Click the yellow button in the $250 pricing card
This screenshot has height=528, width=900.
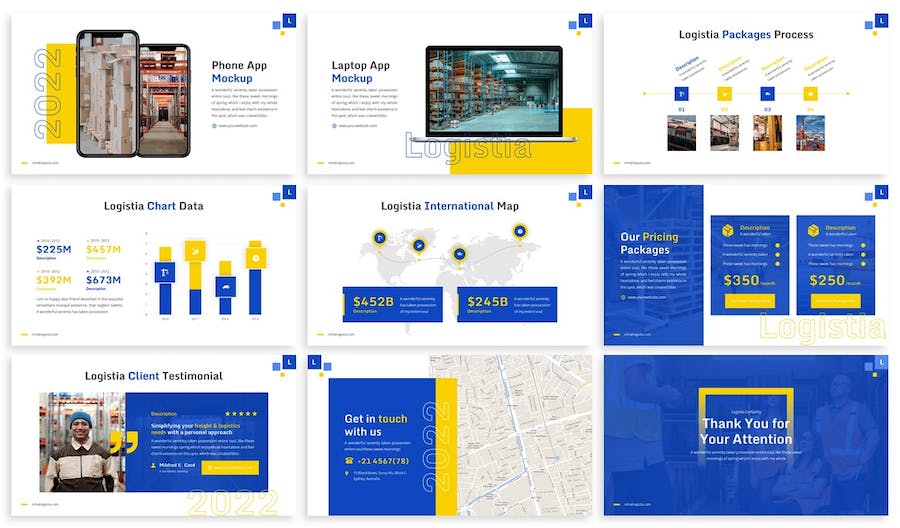(x=835, y=300)
